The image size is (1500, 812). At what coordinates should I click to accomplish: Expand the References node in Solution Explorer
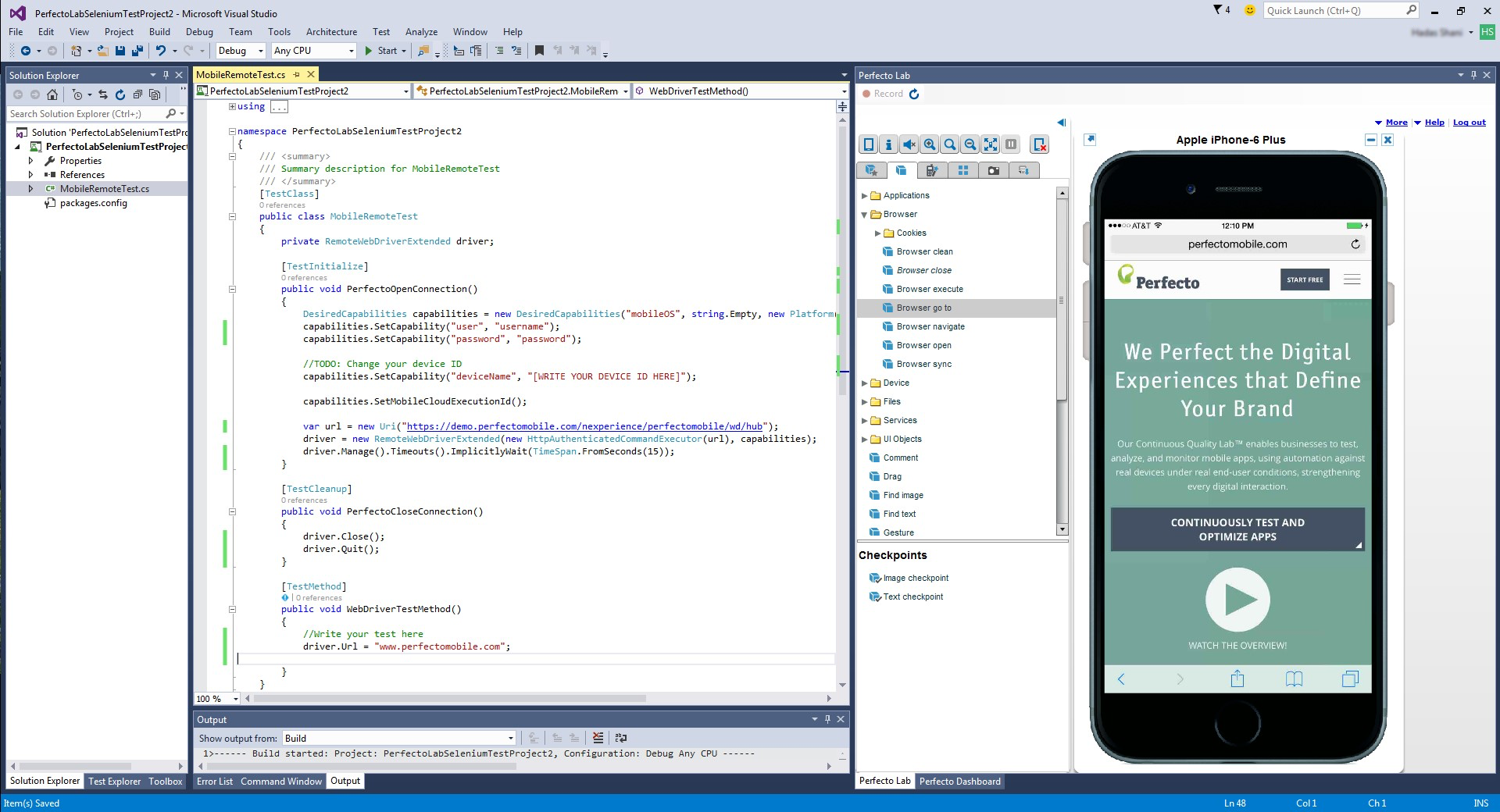coord(31,175)
